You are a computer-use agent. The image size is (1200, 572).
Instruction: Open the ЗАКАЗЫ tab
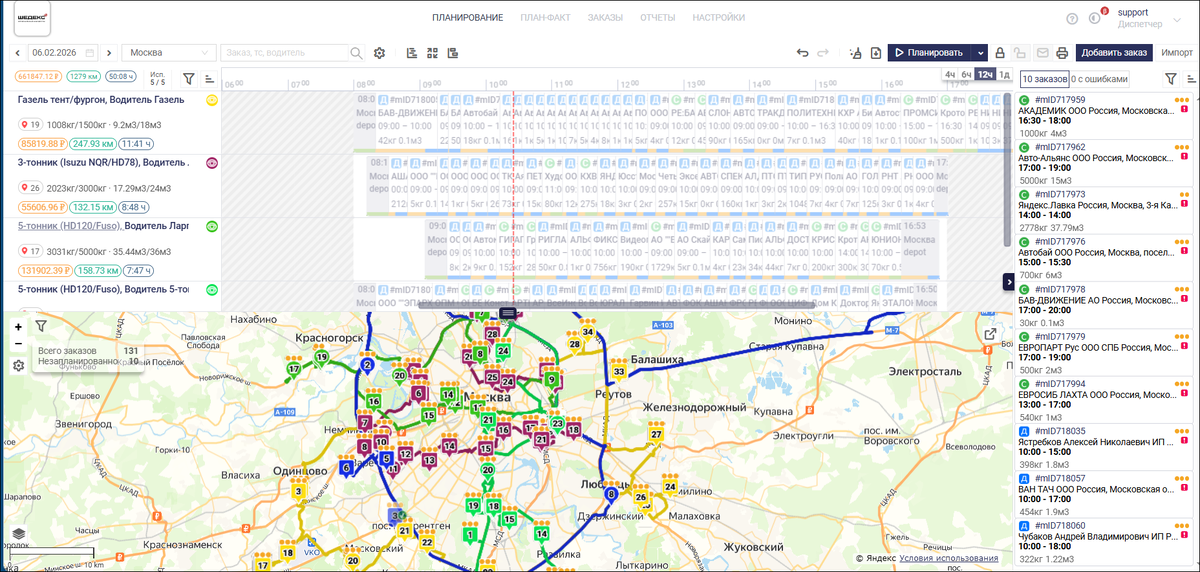coord(605,18)
